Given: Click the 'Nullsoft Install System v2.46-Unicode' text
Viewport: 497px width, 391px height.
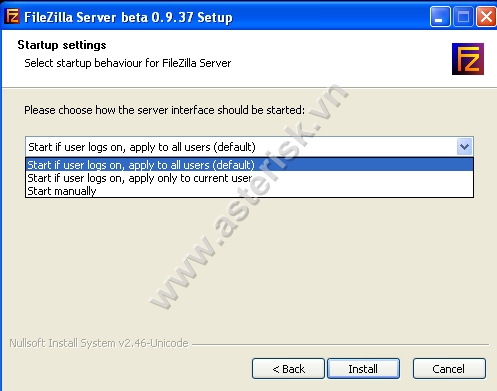Looking at the screenshot, I should click(99, 343).
